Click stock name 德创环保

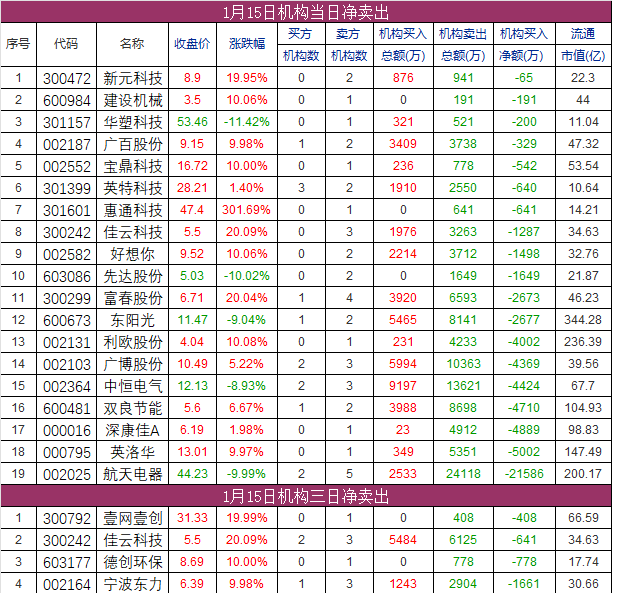pyautogui.click(x=133, y=563)
